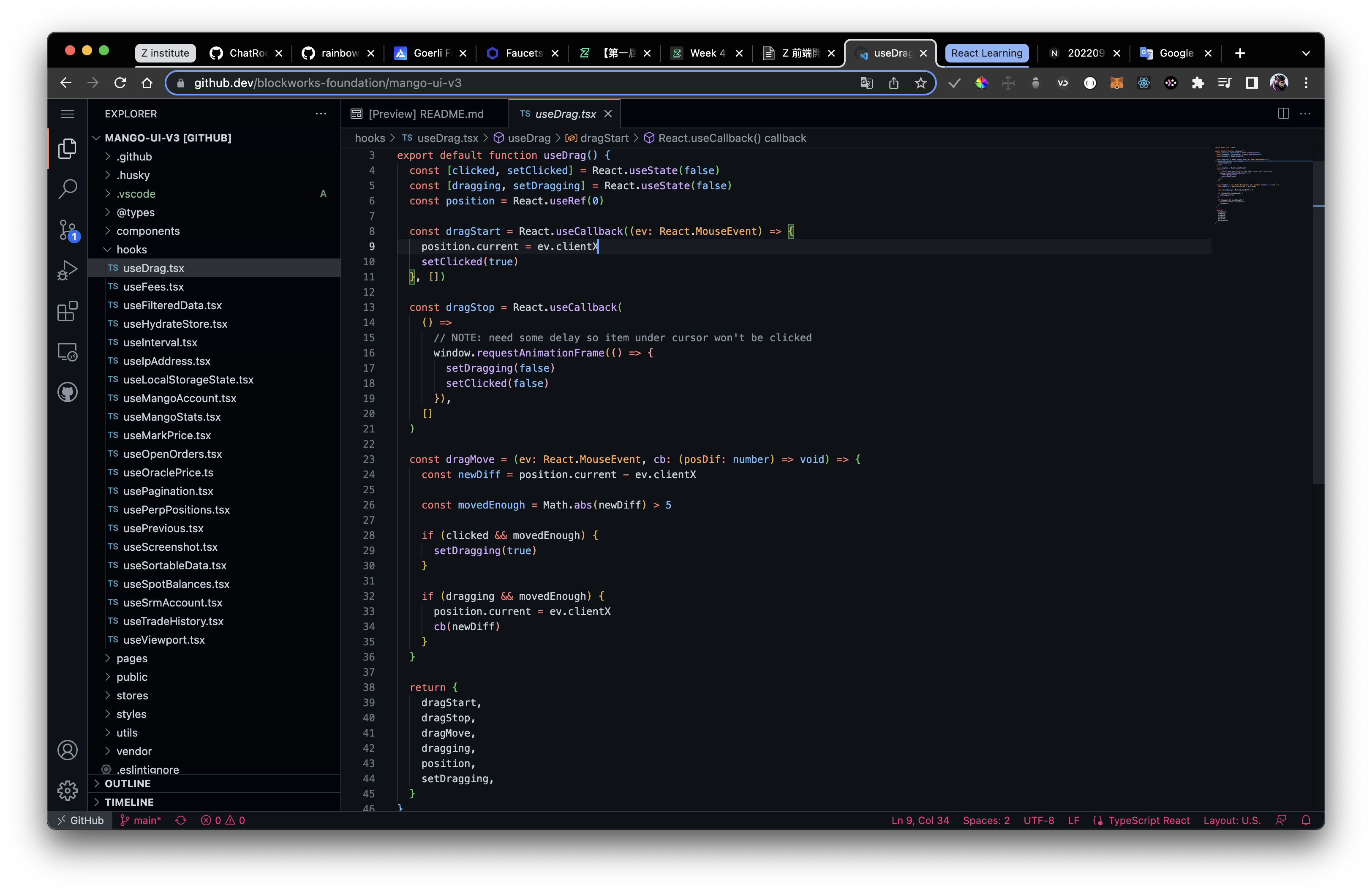Toggle the hamburger application menu
This screenshot has width=1372, height=892.
(x=68, y=114)
